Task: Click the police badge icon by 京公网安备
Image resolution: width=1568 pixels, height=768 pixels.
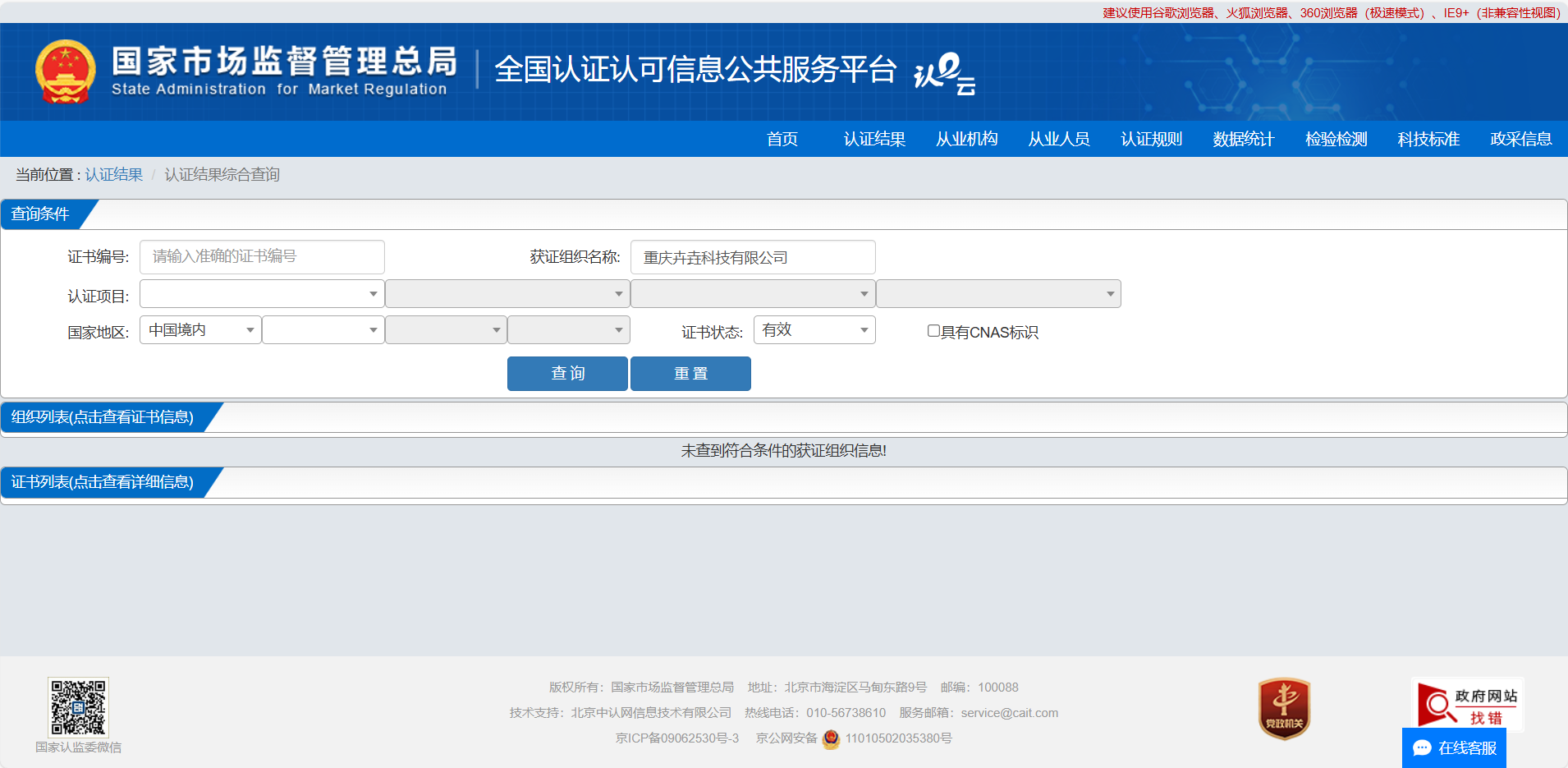Action: tap(831, 738)
